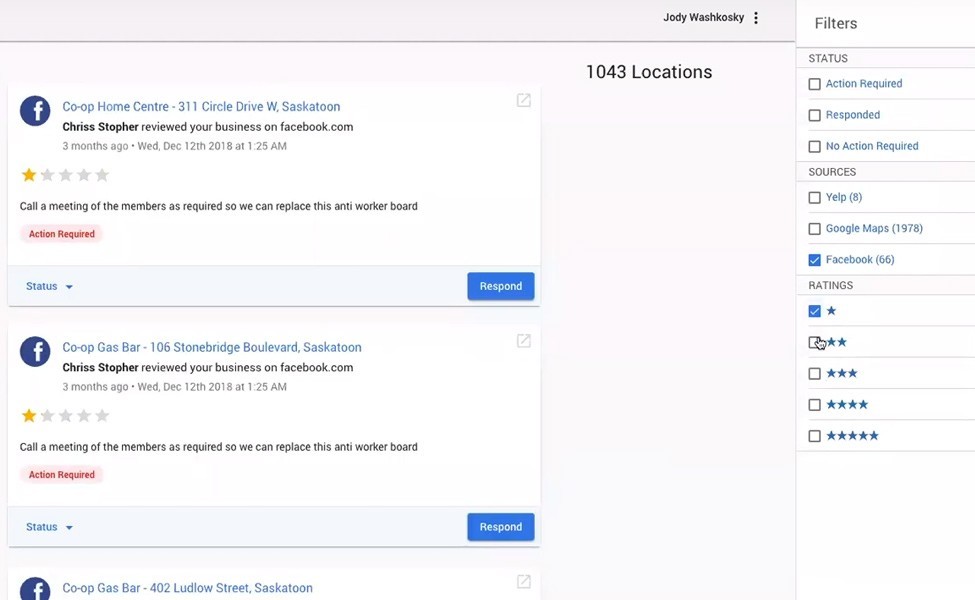Check the Google Maps (1978) source filter

click(x=815, y=229)
